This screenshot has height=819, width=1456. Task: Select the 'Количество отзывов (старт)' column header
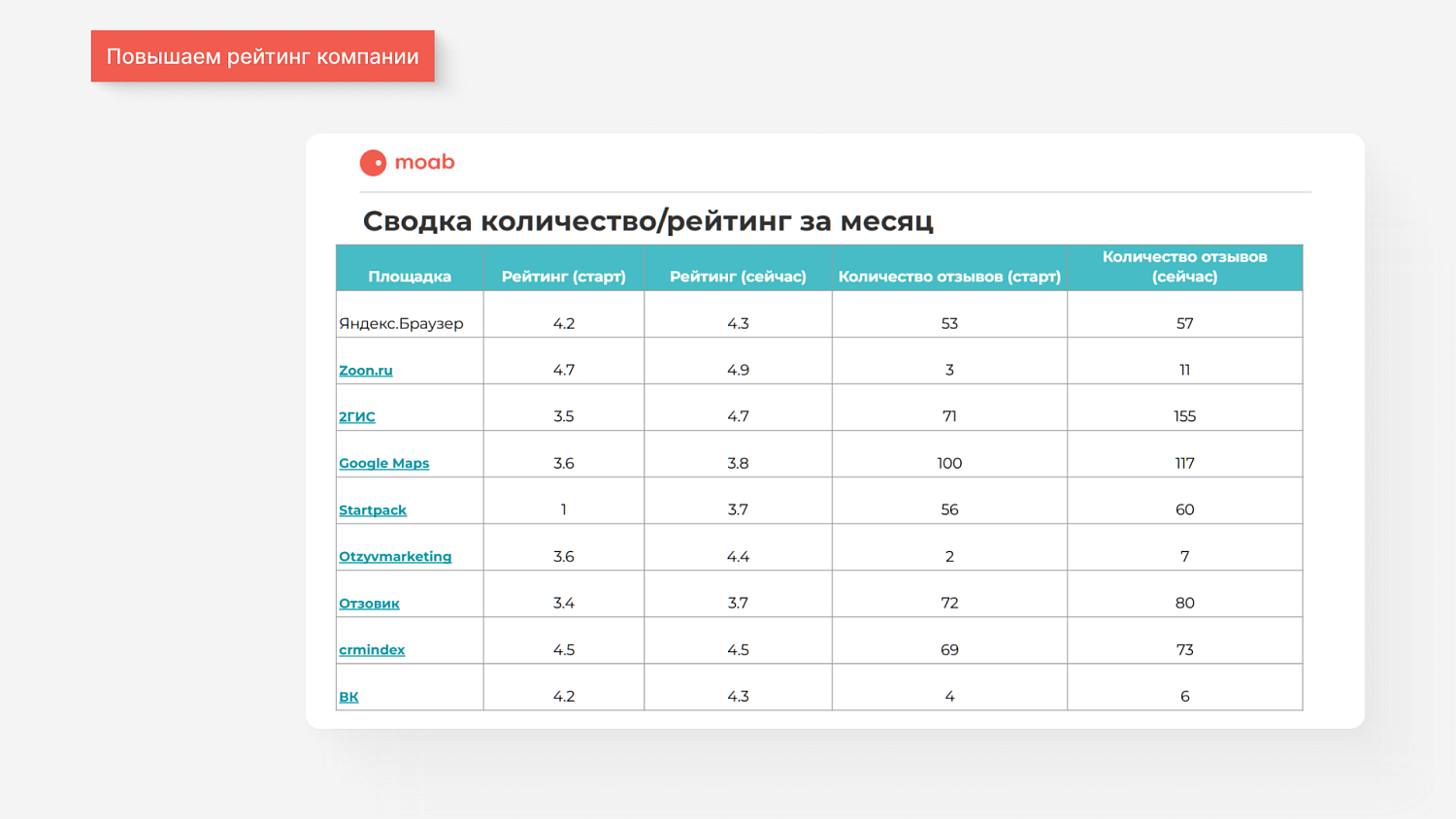click(x=949, y=277)
